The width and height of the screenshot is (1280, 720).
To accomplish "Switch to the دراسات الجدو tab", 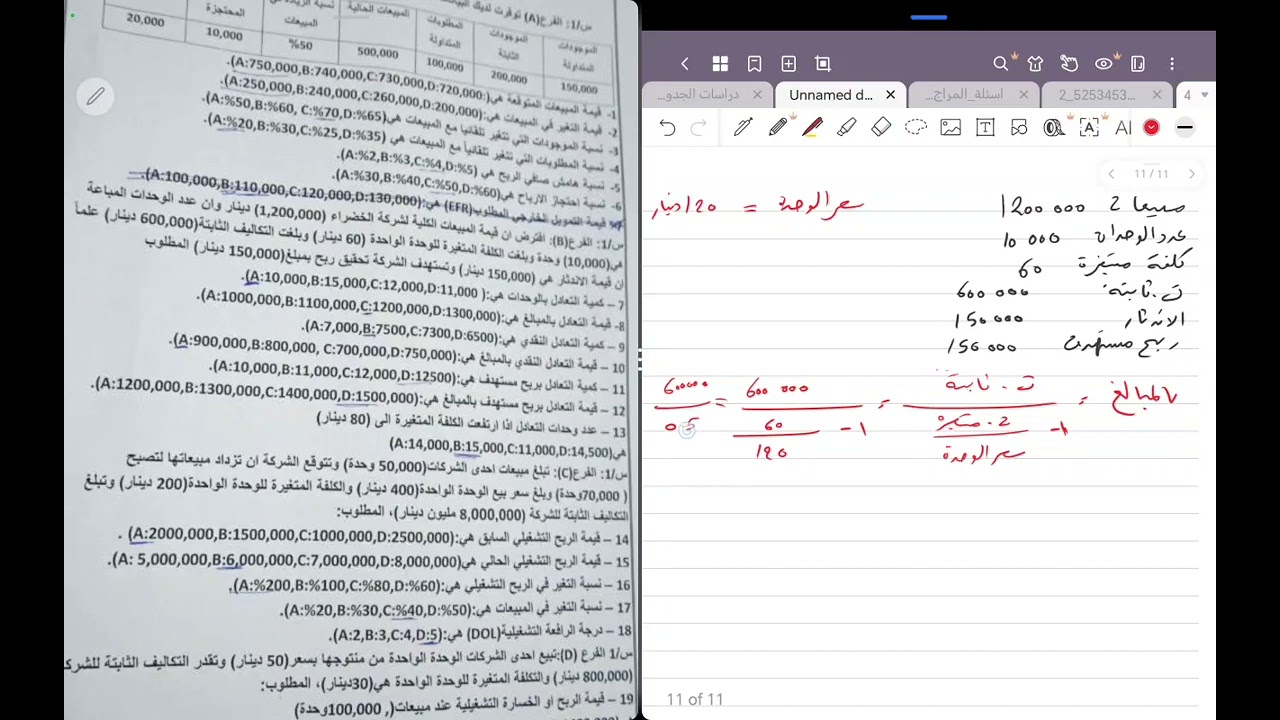I will tap(697, 95).
